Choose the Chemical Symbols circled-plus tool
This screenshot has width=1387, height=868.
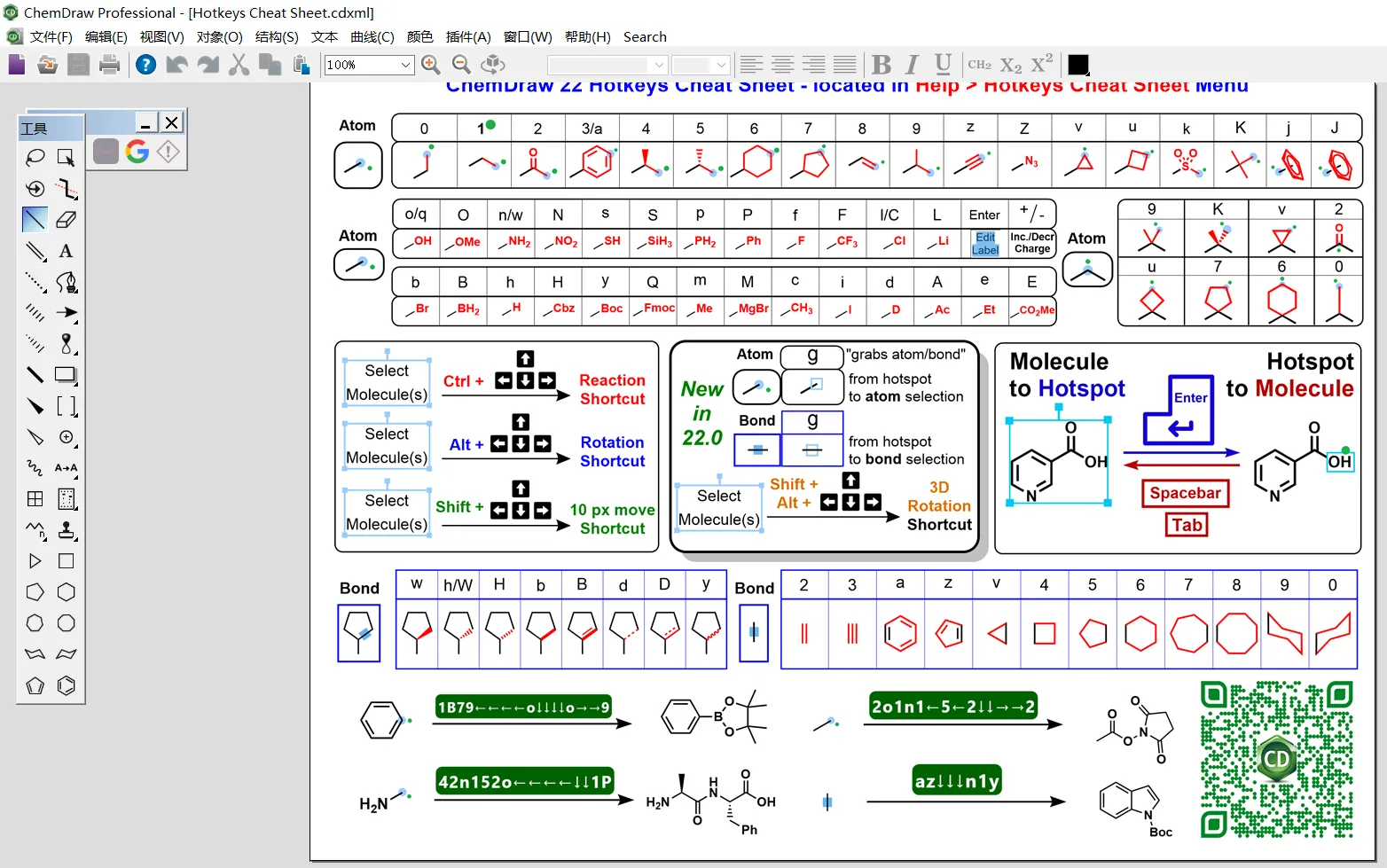click(66, 437)
